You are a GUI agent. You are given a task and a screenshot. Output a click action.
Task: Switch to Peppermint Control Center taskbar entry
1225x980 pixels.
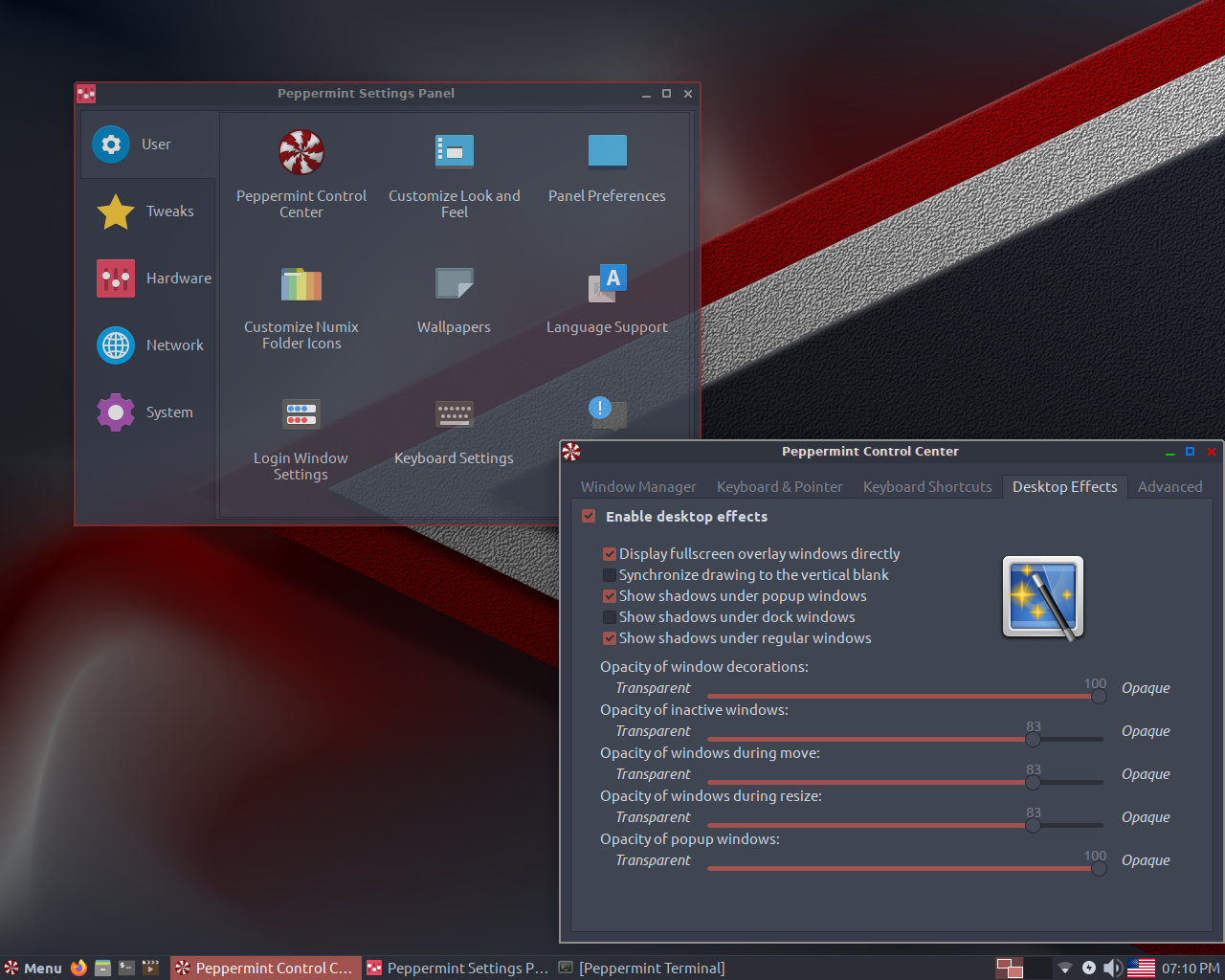pyautogui.click(x=266, y=968)
